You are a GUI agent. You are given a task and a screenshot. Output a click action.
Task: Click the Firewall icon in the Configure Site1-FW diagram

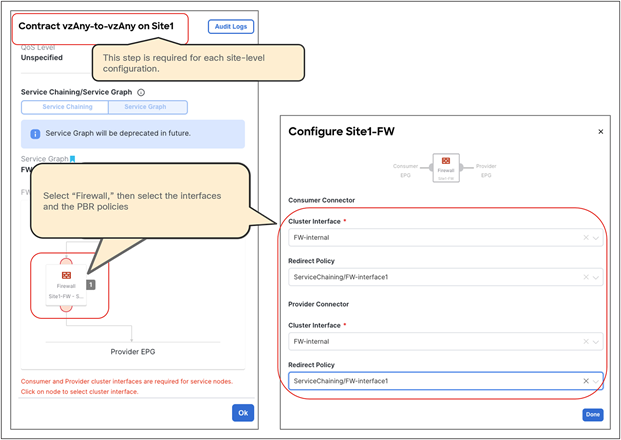446,168
